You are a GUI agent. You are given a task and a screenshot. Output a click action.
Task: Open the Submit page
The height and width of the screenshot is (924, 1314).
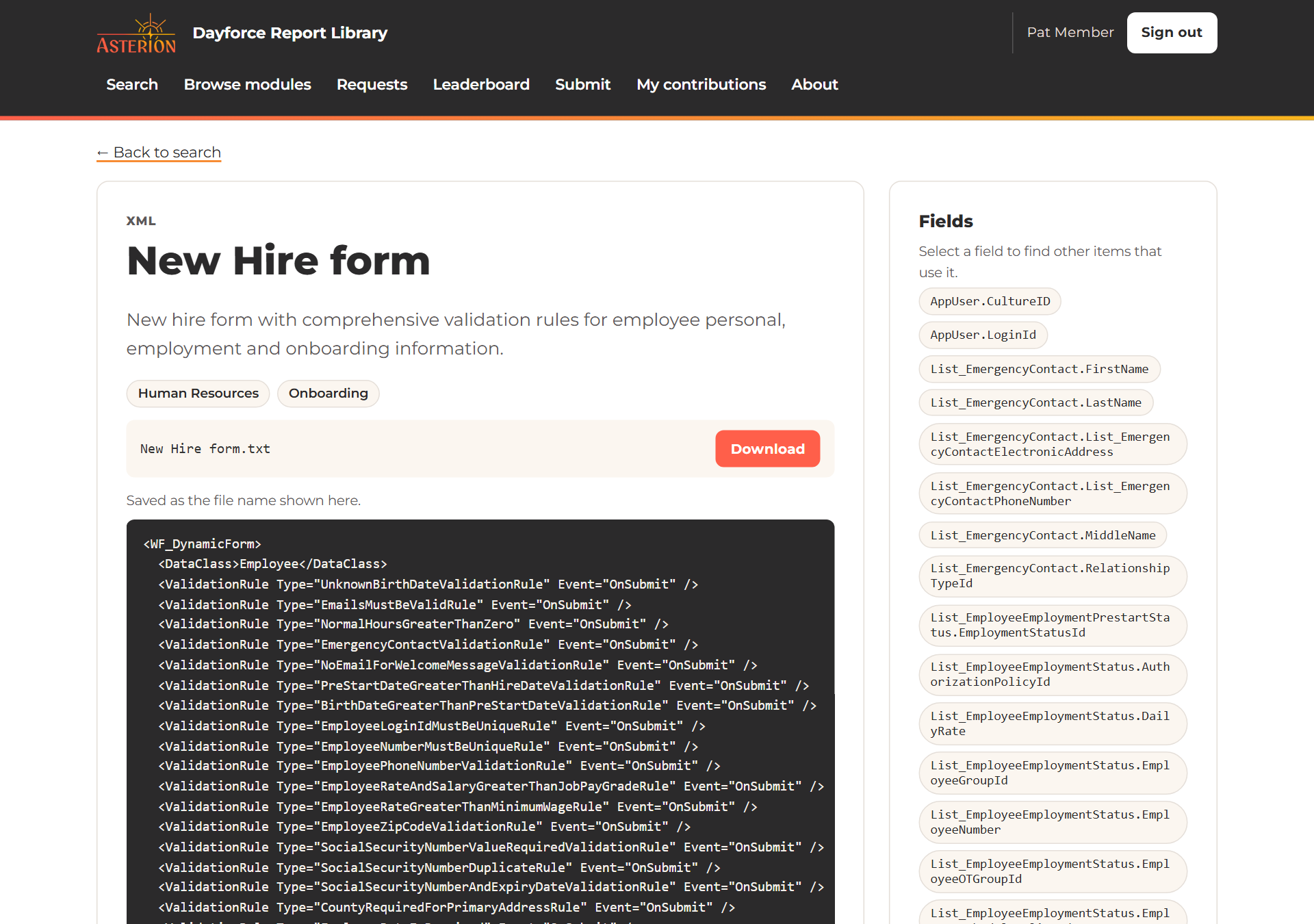[x=582, y=84]
